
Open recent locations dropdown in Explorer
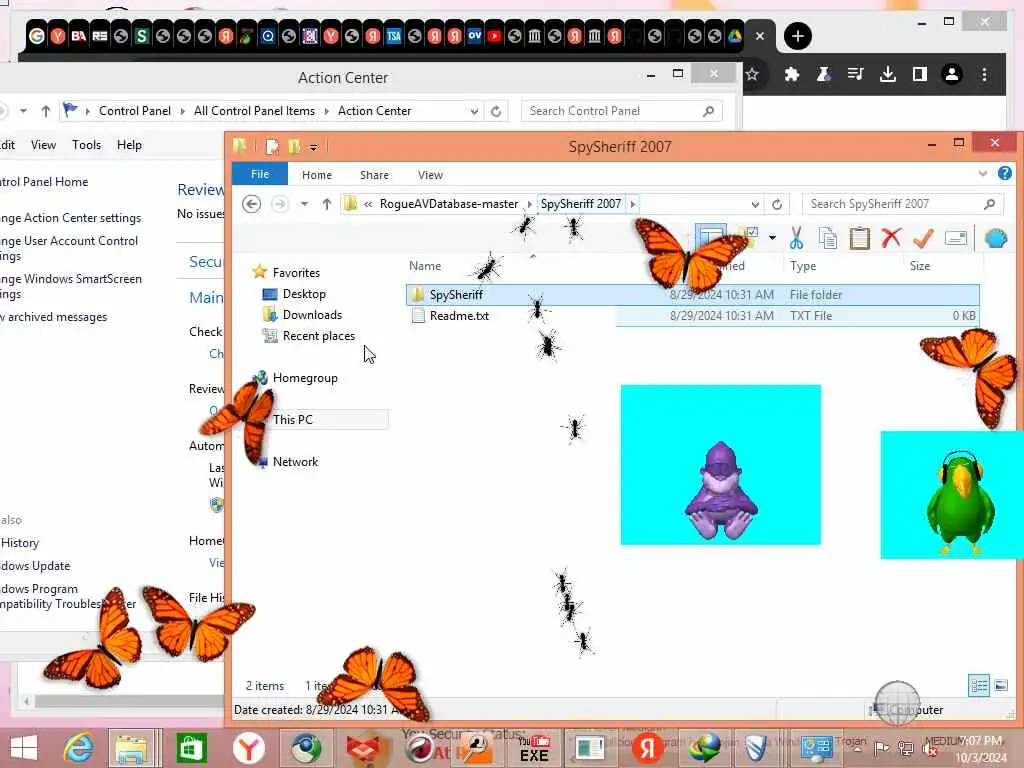point(304,204)
